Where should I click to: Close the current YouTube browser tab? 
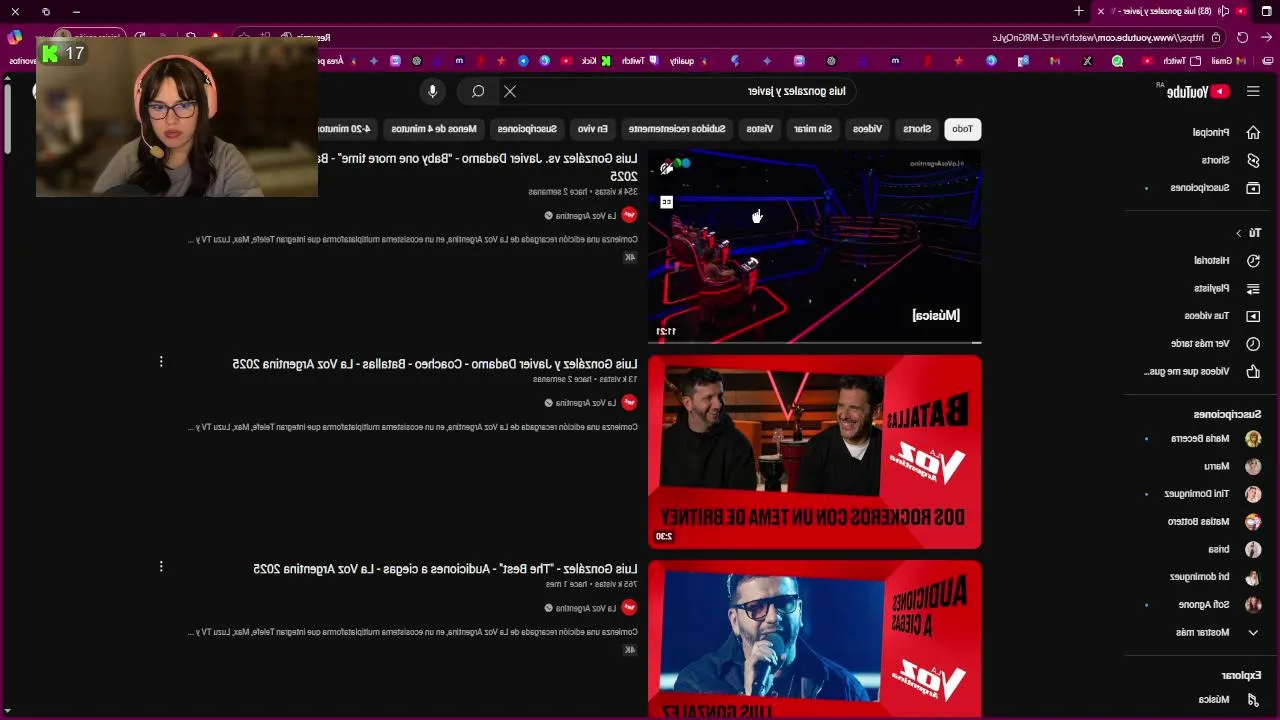coord(1100,11)
